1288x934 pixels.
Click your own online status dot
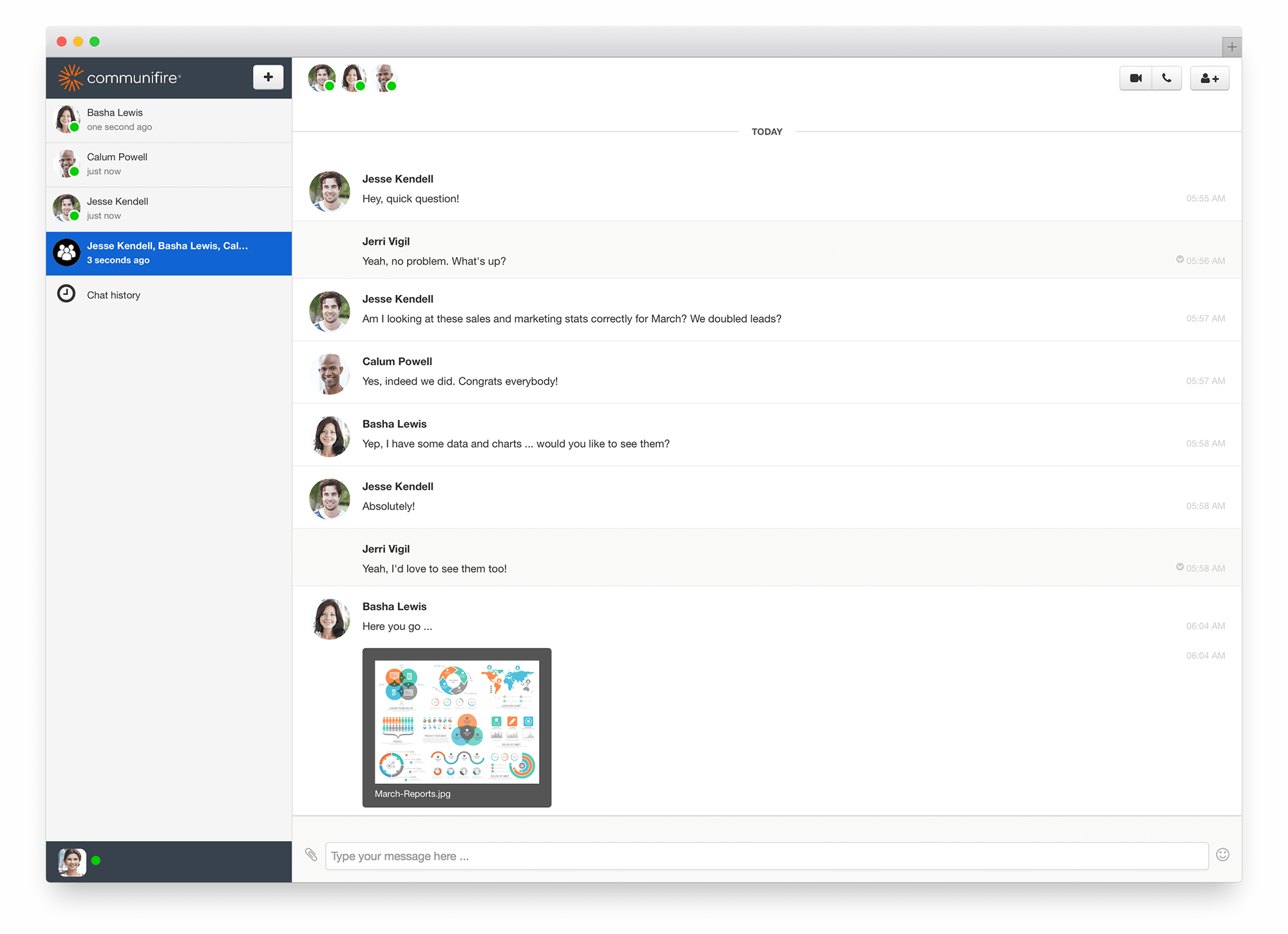pos(95,860)
